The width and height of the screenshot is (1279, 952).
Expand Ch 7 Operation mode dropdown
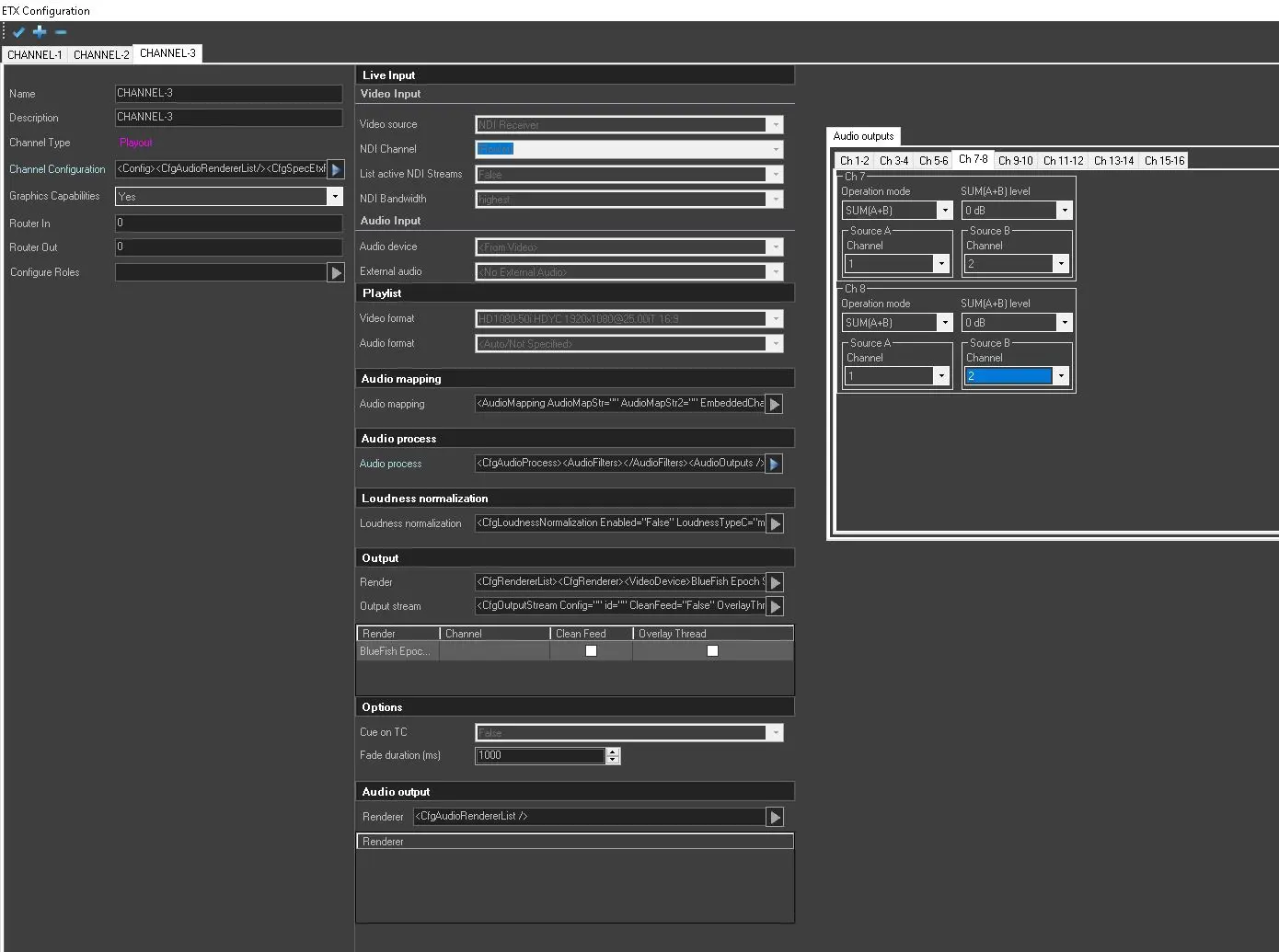click(x=944, y=211)
